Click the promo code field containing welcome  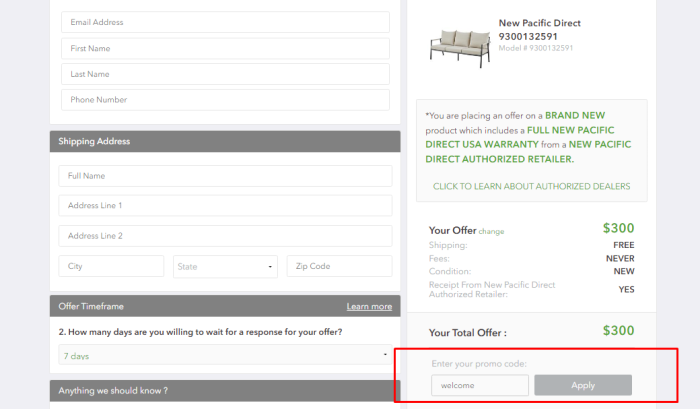pyautogui.click(x=480, y=385)
